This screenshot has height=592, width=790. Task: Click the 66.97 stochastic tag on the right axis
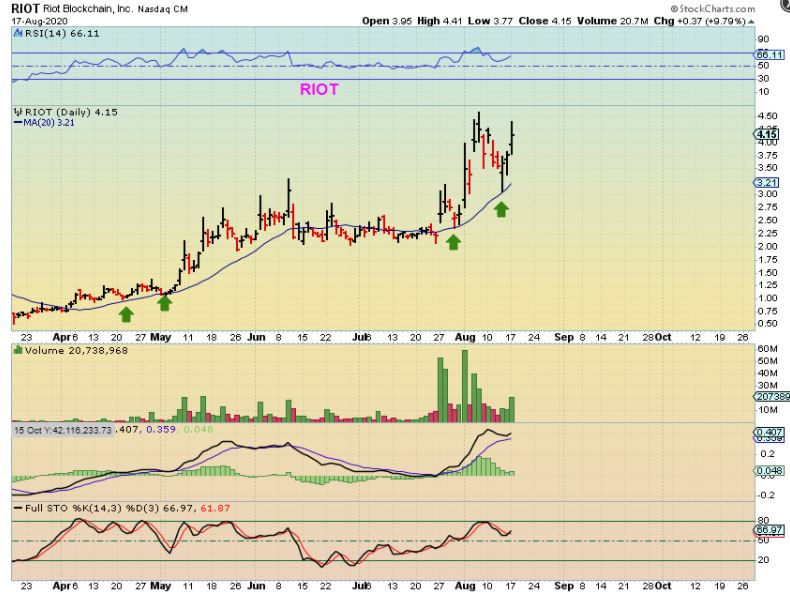[769, 530]
